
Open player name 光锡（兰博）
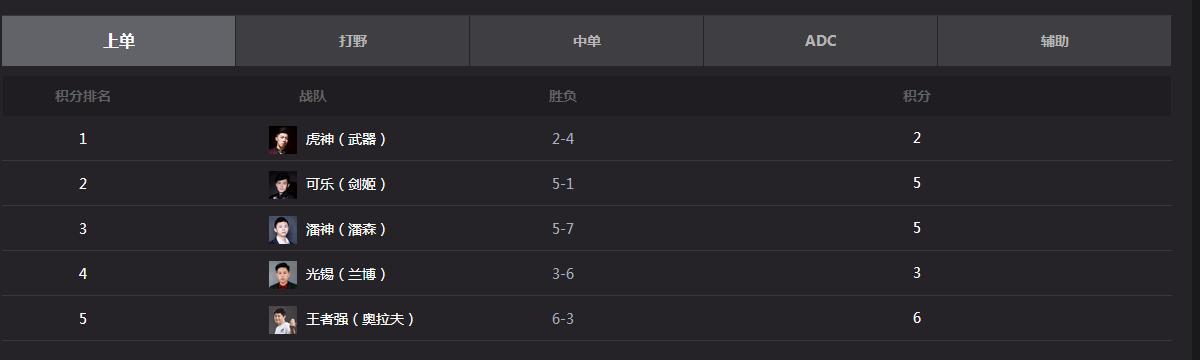pos(347,275)
